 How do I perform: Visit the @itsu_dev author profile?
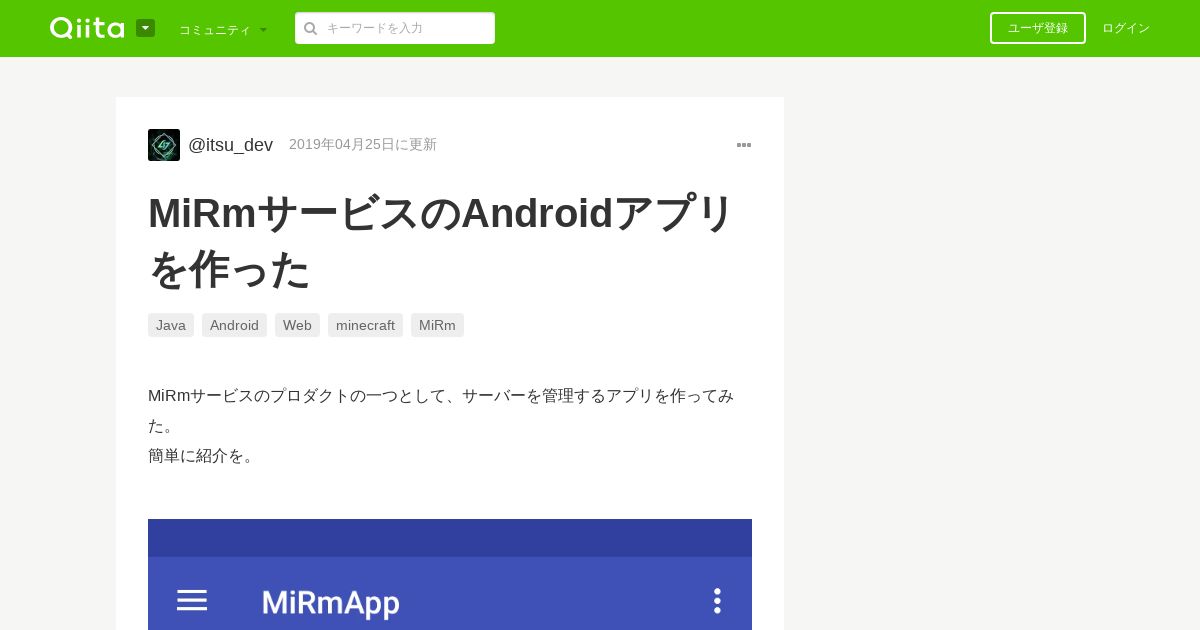click(230, 145)
